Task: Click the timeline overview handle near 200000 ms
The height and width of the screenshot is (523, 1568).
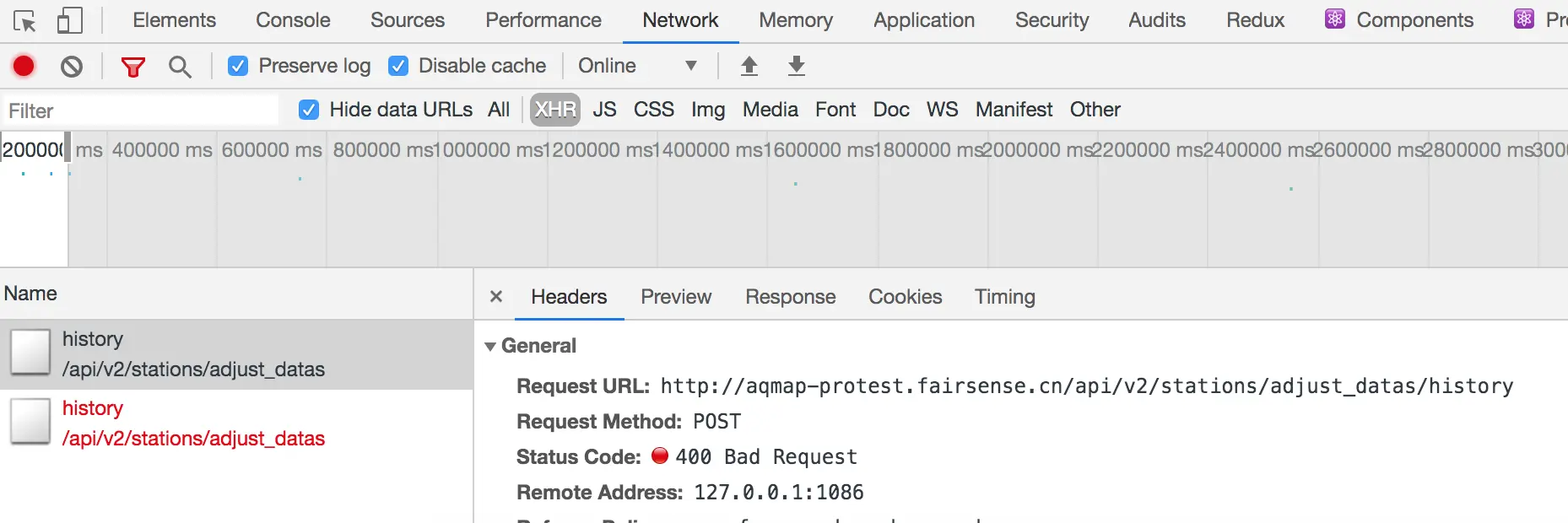Action: click(x=68, y=148)
